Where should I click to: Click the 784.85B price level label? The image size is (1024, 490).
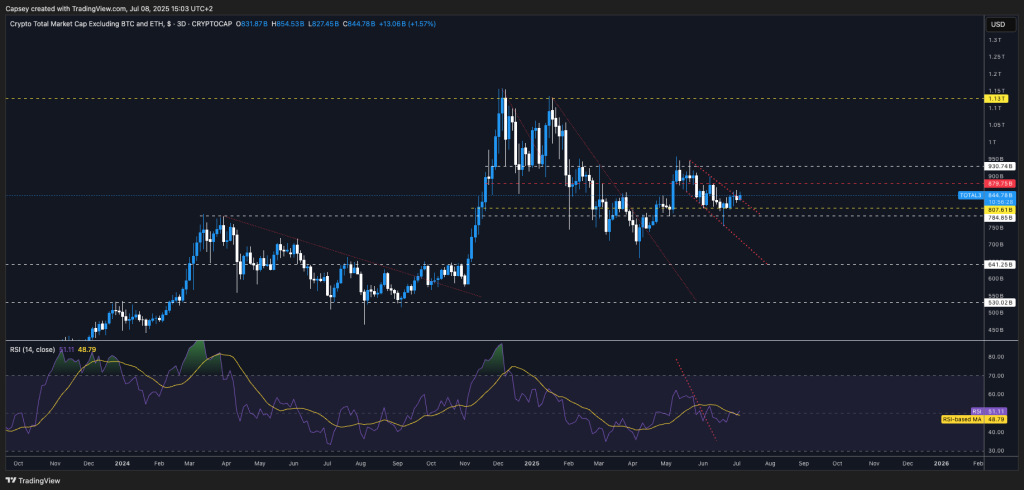coord(1001,216)
